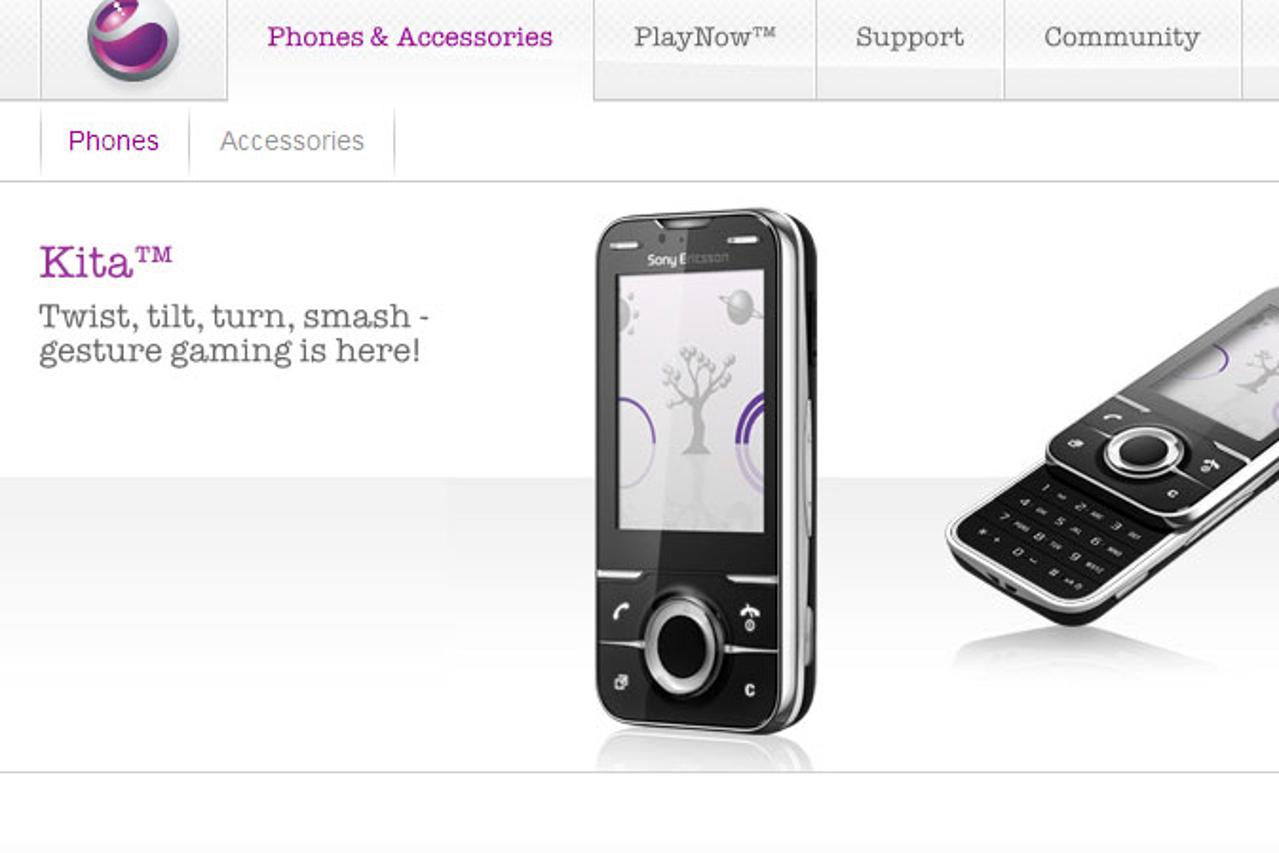Click the end call key on upright phone

click(x=749, y=614)
